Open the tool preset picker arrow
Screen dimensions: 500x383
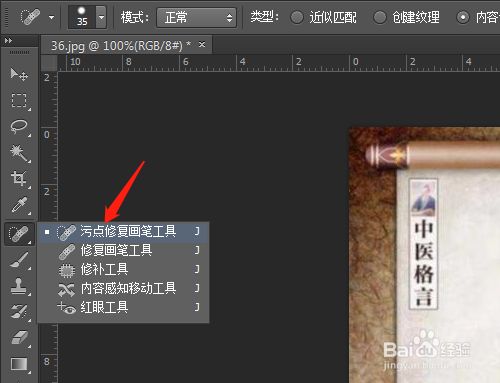(52, 17)
